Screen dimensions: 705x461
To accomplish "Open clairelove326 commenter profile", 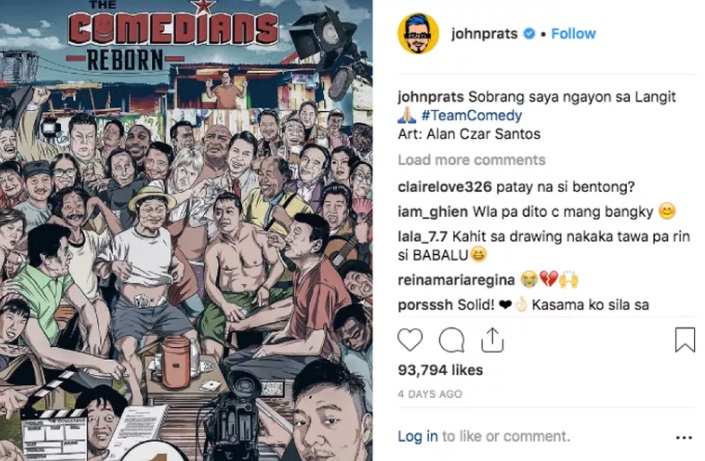I will click(445, 187).
